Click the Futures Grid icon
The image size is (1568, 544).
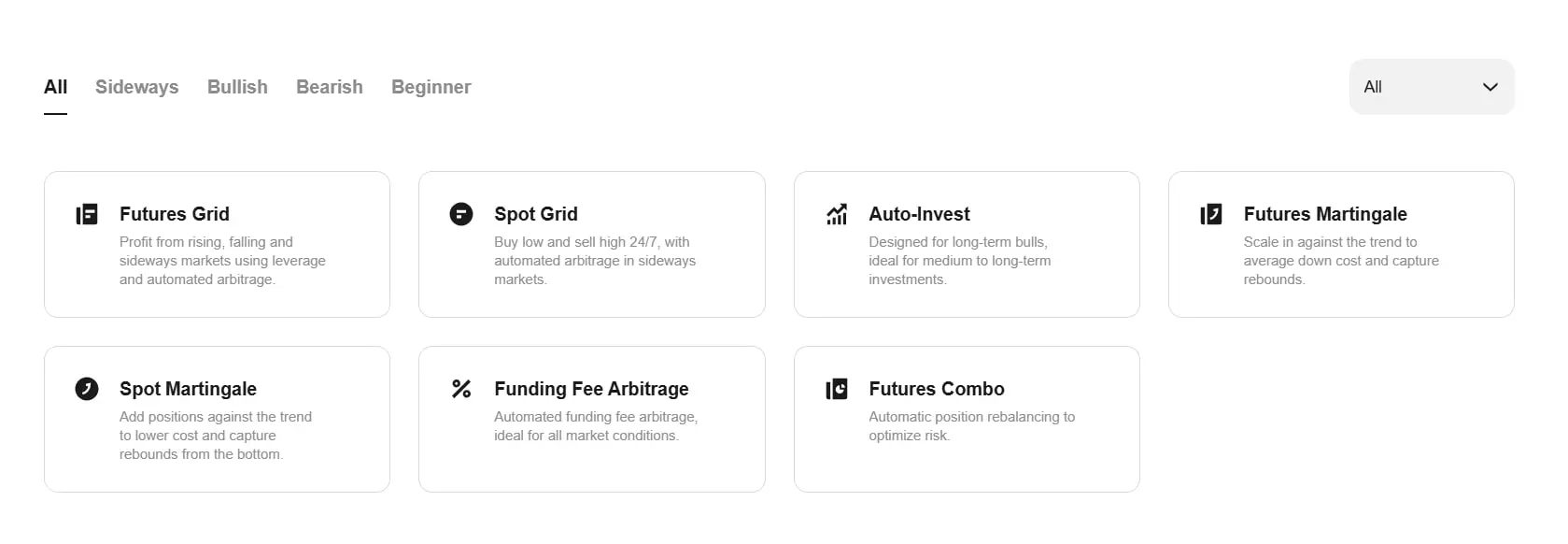(x=87, y=215)
